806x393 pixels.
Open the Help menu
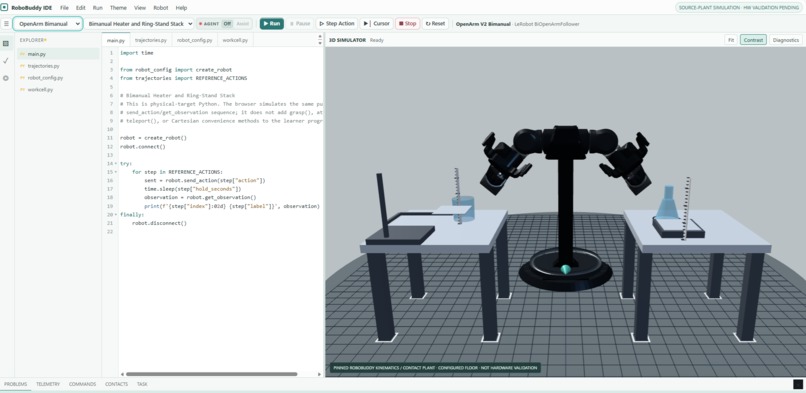(181, 8)
